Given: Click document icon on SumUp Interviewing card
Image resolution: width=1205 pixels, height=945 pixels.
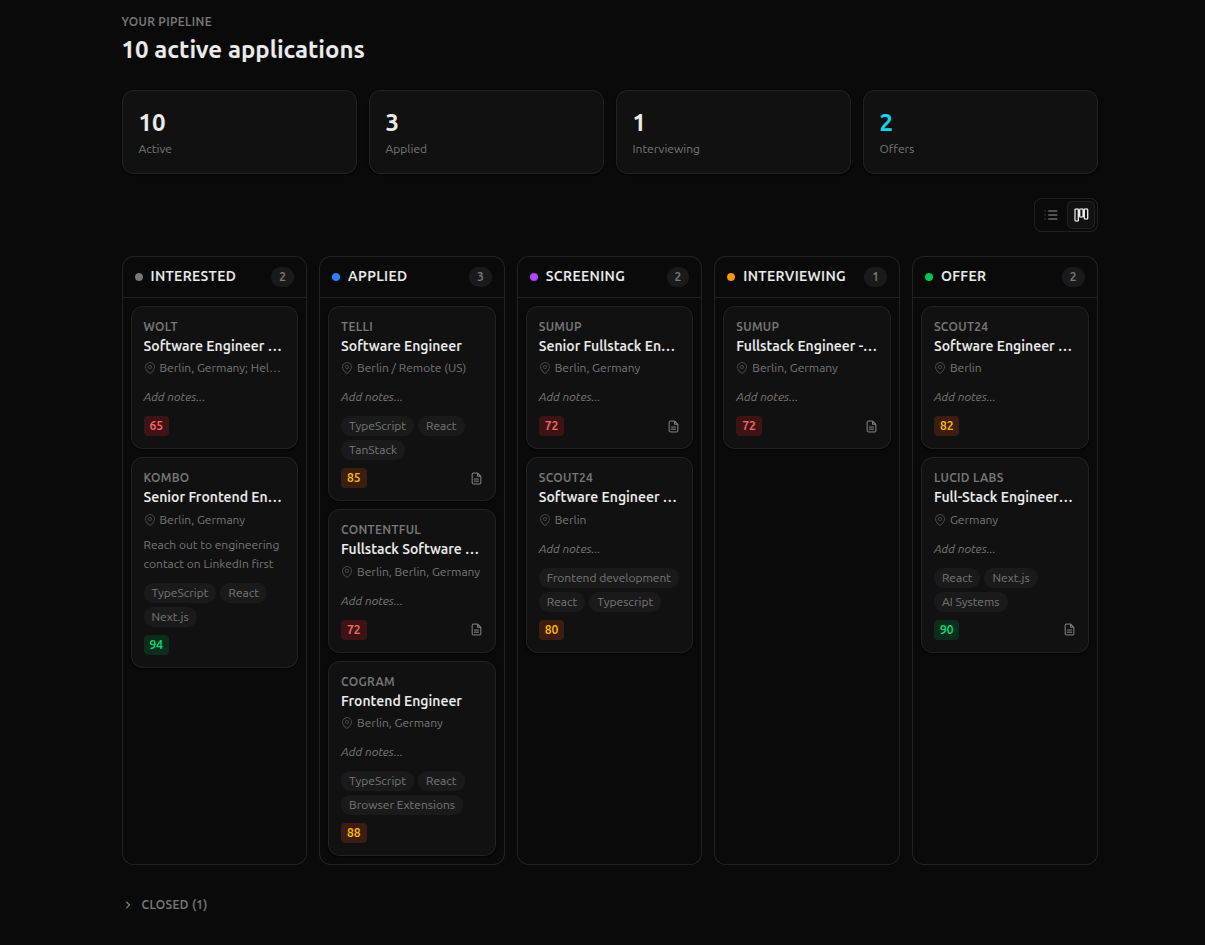Looking at the screenshot, I should [871, 426].
